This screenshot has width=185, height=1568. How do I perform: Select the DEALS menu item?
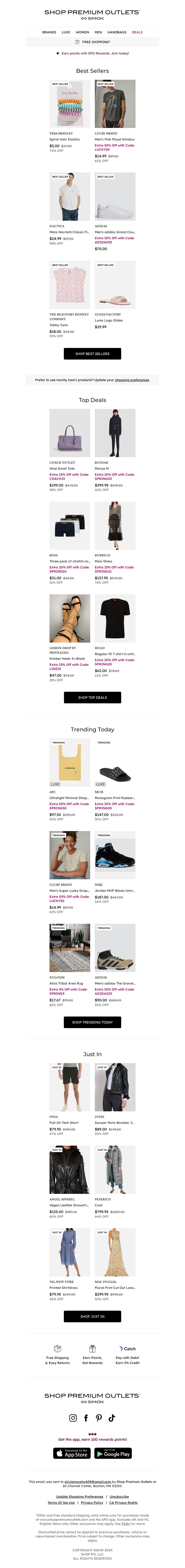point(137,32)
